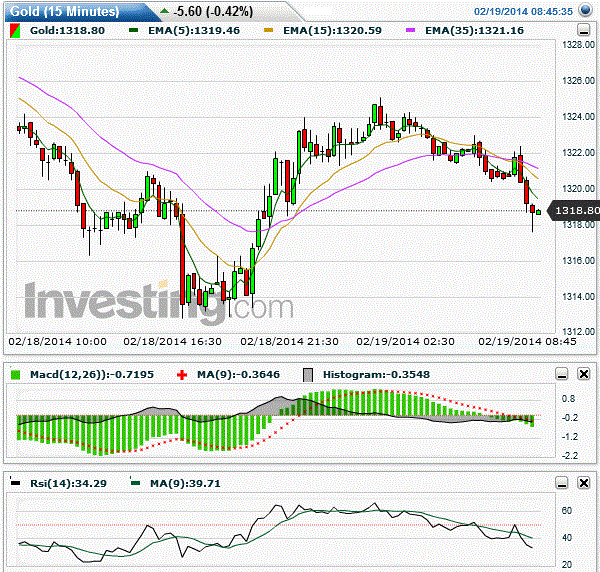600x572 pixels.
Task: Click the -5.60 (-0.42%) change value
Action: (213, 11)
